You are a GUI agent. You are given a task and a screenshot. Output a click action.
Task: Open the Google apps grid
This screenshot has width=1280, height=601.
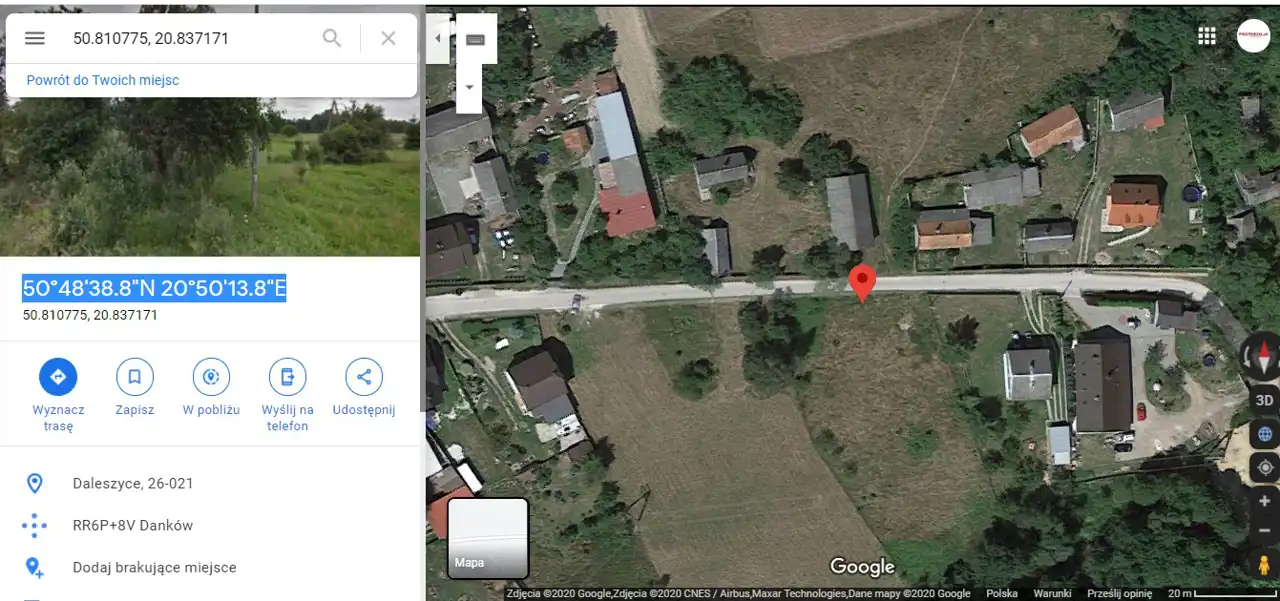[1207, 36]
